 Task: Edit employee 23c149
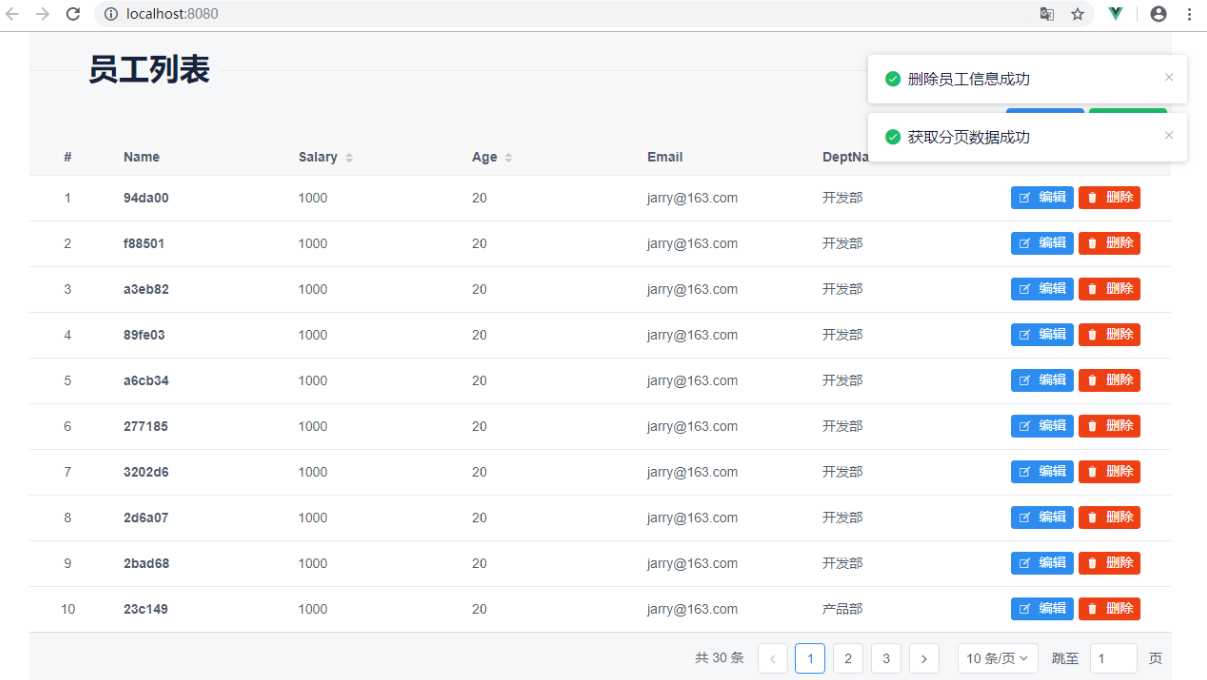[x=1042, y=608]
